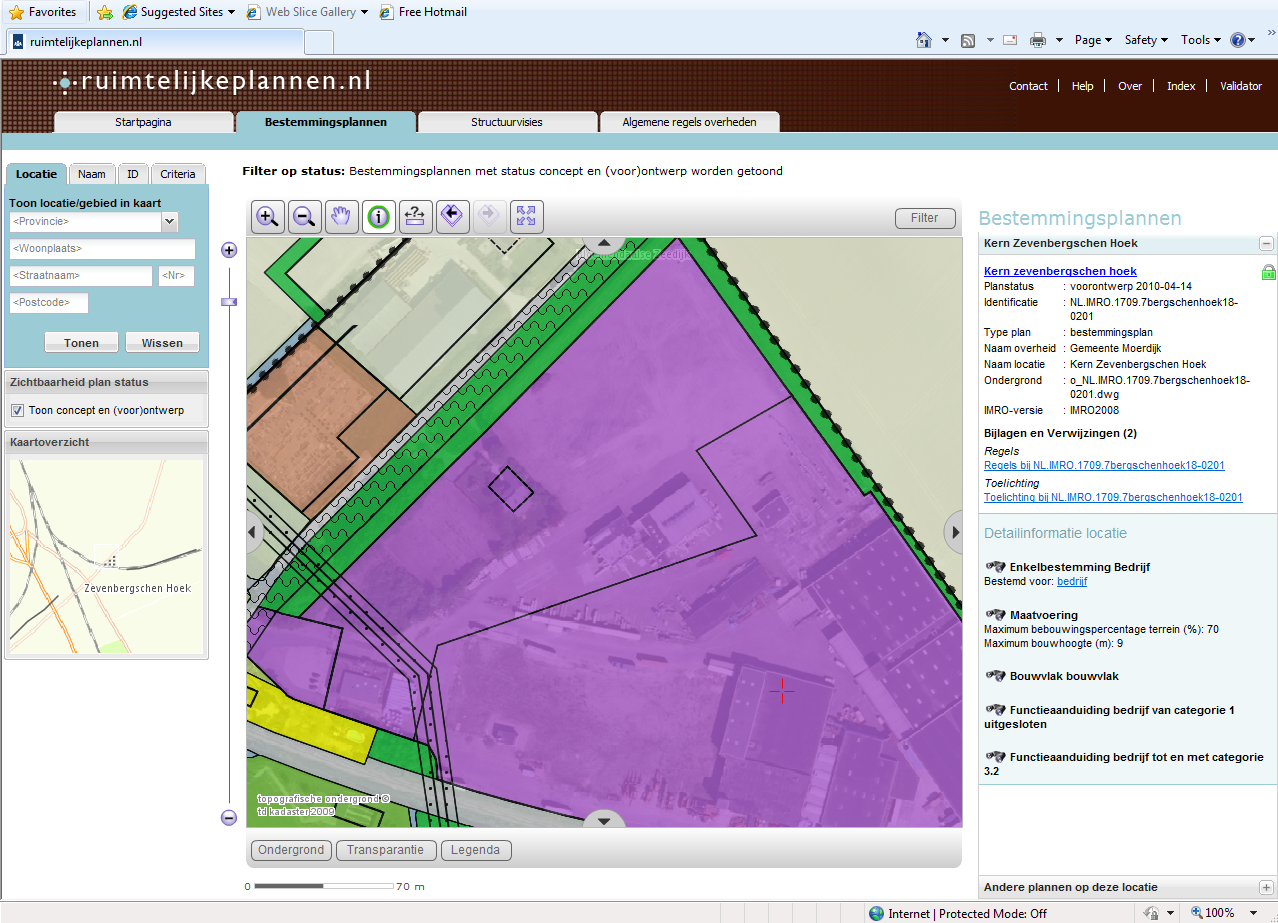Screen dimensions: 1278x923
Task: Select the zoom out magnifier tool
Action: pos(305,216)
